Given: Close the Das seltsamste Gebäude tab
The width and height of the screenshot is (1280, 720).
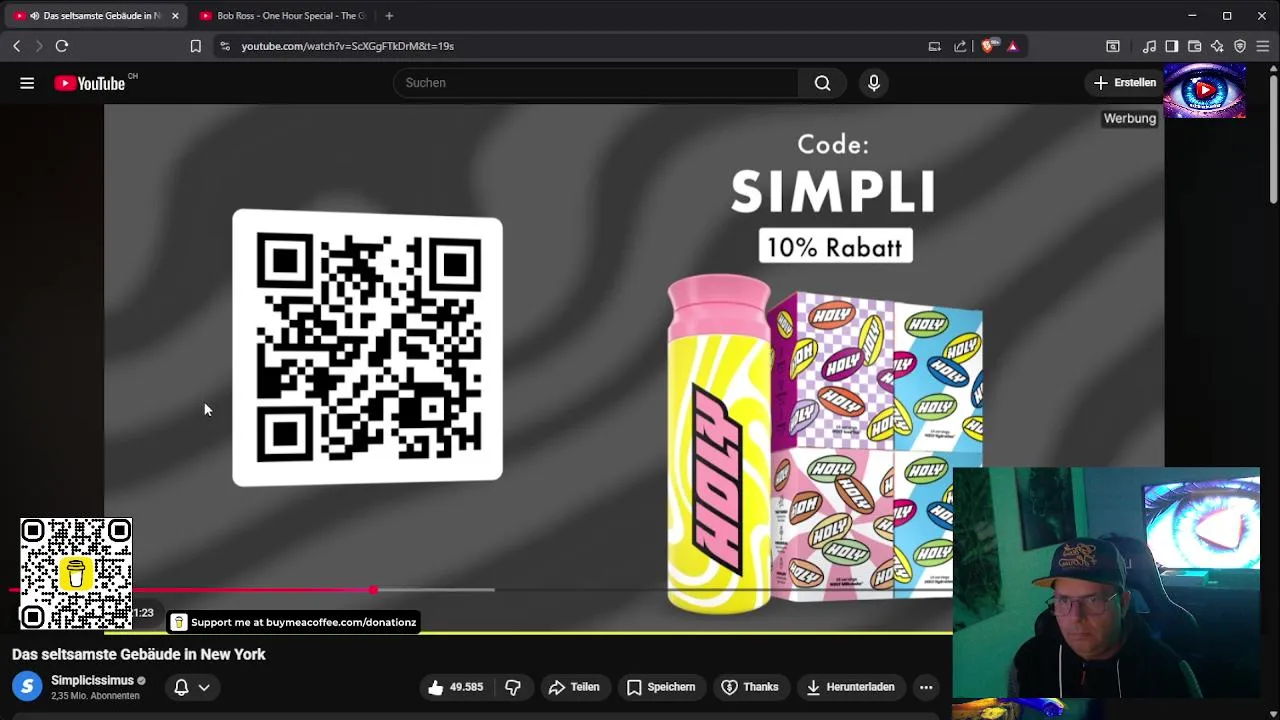Looking at the screenshot, I should [175, 16].
